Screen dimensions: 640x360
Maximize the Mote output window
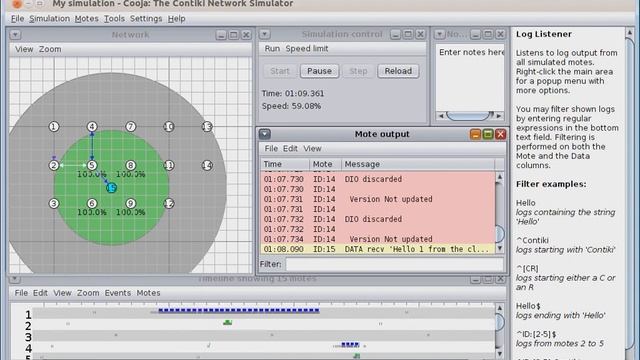coord(488,134)
